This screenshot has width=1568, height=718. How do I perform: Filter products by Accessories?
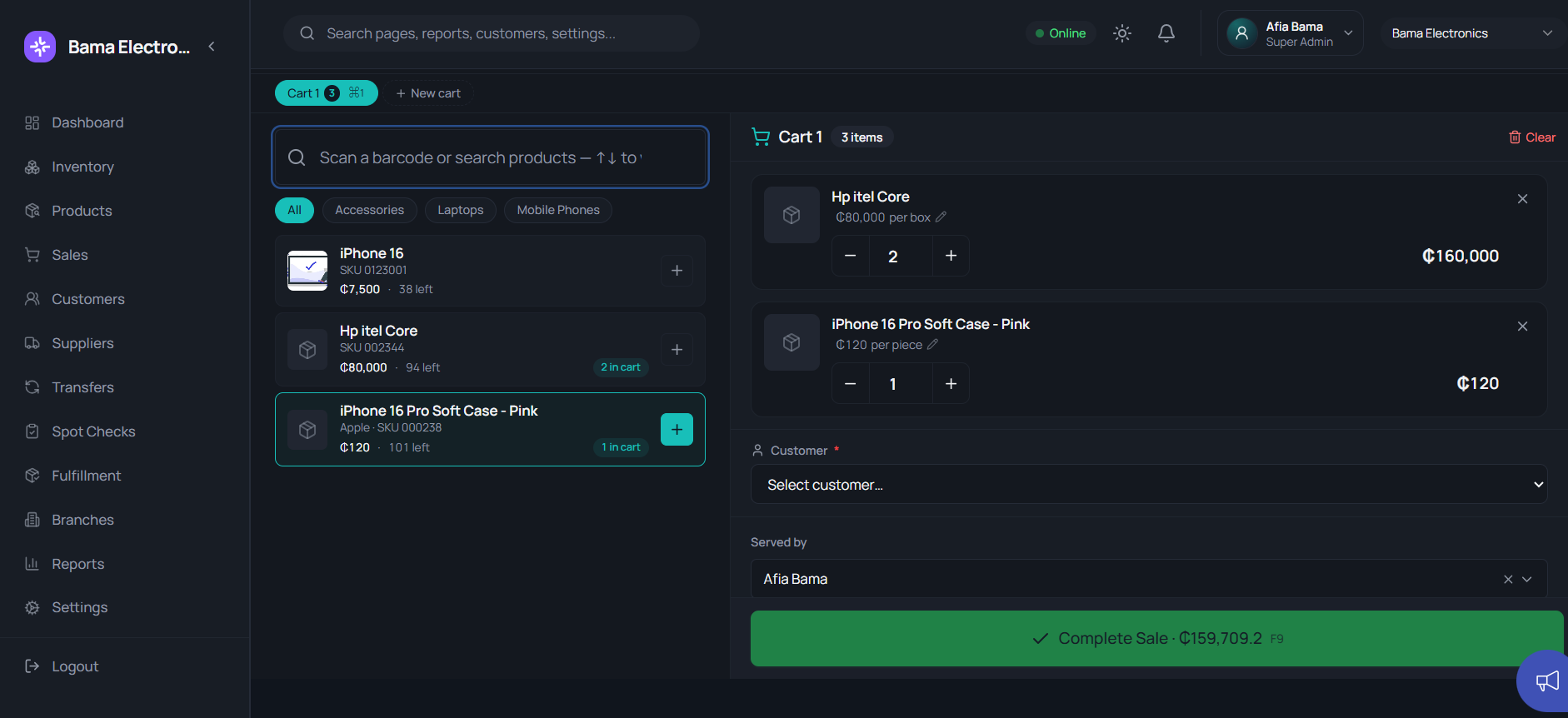point(369,210)
